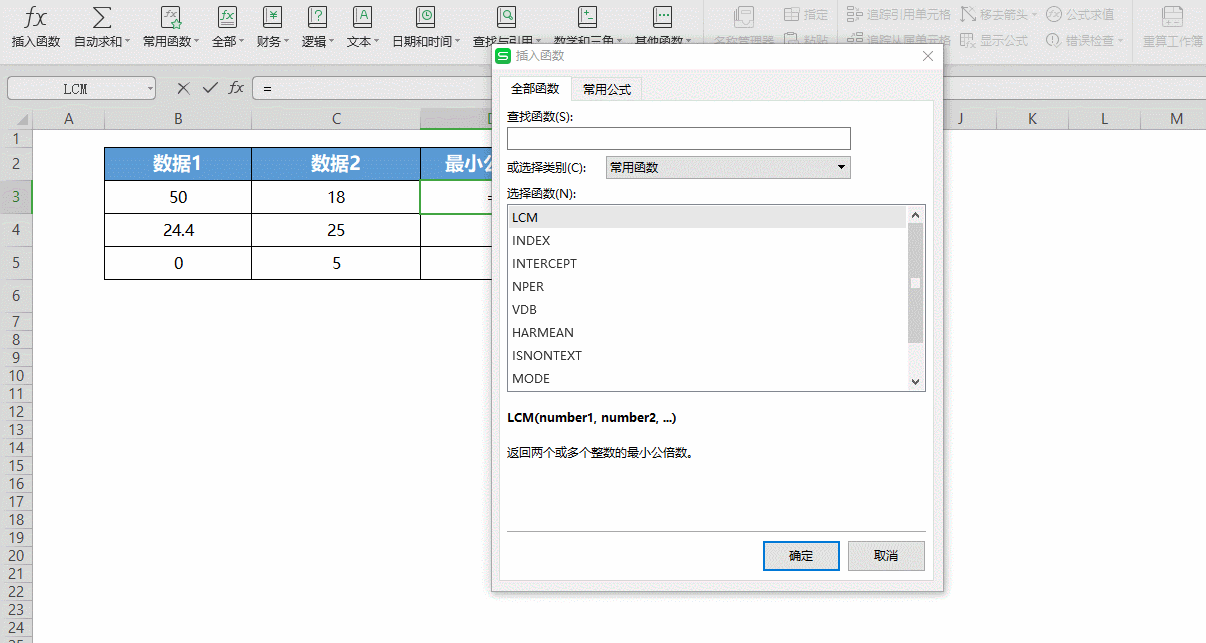Select ISNONTEXT in the function list
The height and width of the screenshot is (643, 1206).
pos(706,355)
